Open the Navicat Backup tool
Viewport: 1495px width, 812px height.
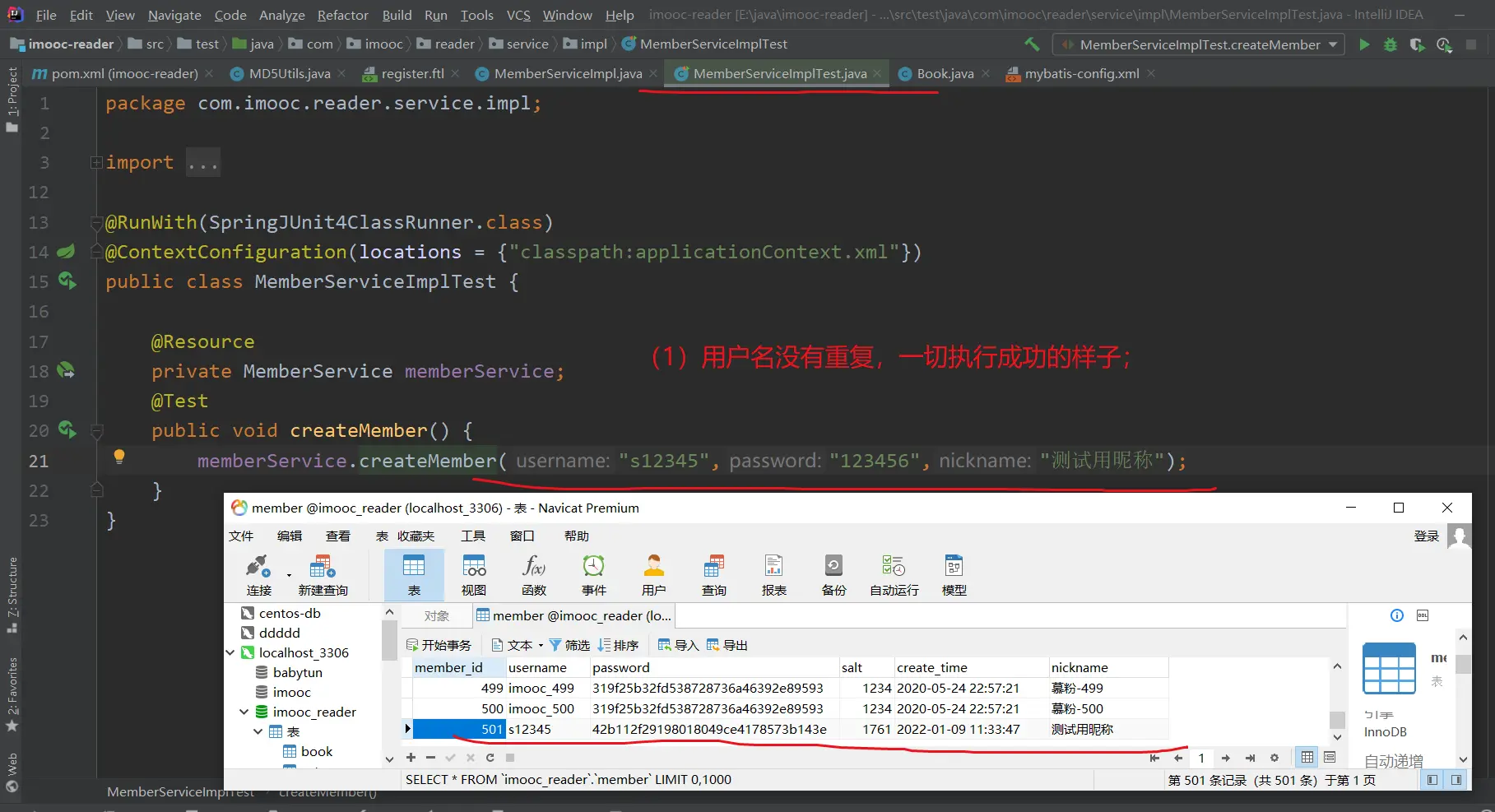point(833,574)
